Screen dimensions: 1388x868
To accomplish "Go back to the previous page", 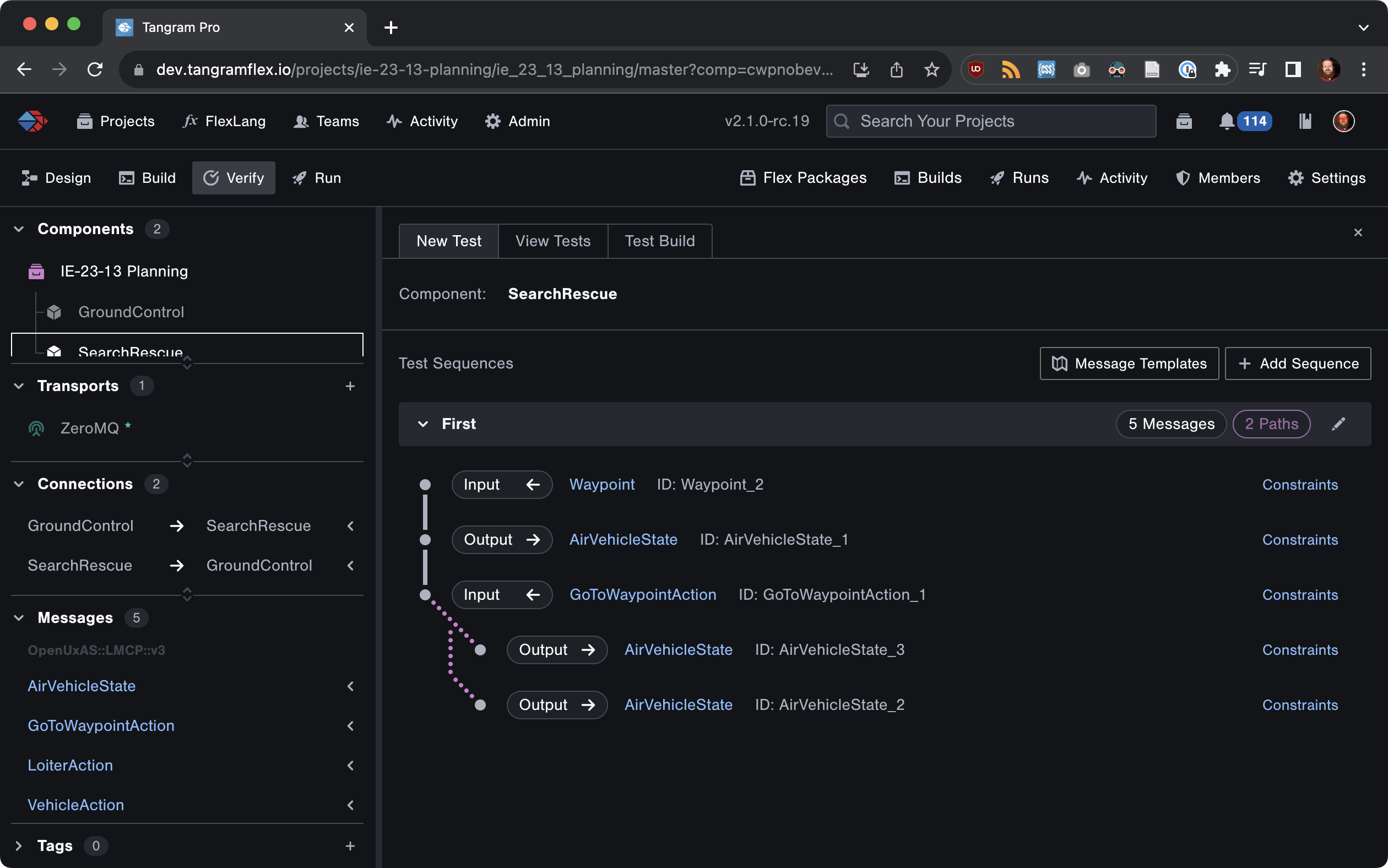I will (24, 69).
